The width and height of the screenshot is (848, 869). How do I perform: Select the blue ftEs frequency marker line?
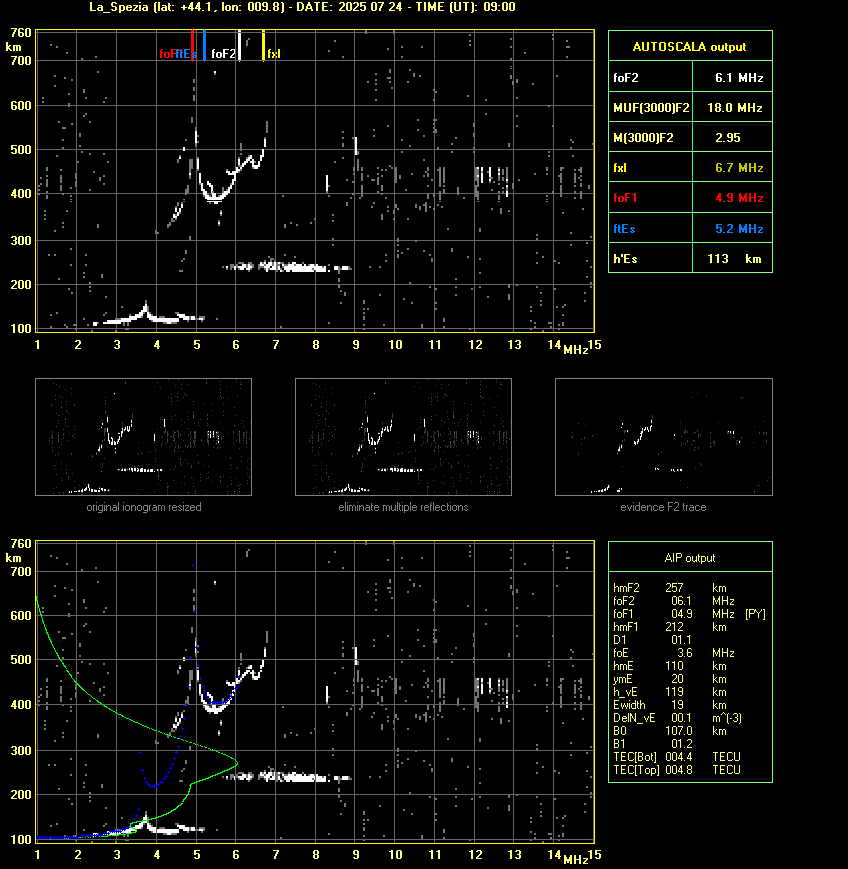[x=205, y=45]
